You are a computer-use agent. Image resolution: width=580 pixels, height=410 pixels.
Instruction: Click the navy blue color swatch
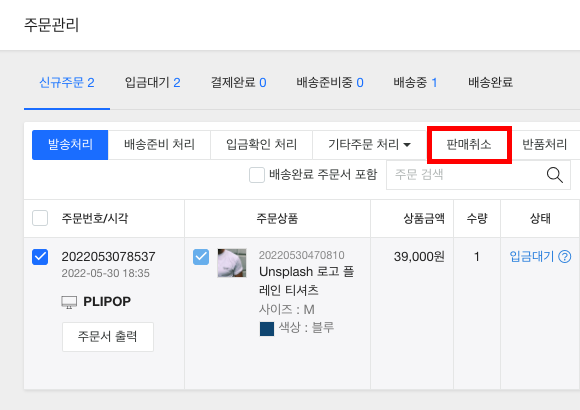[267, 329]
